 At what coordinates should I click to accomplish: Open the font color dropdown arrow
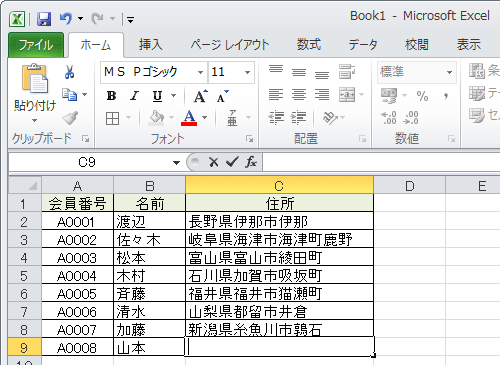click(x=205, y=118)
